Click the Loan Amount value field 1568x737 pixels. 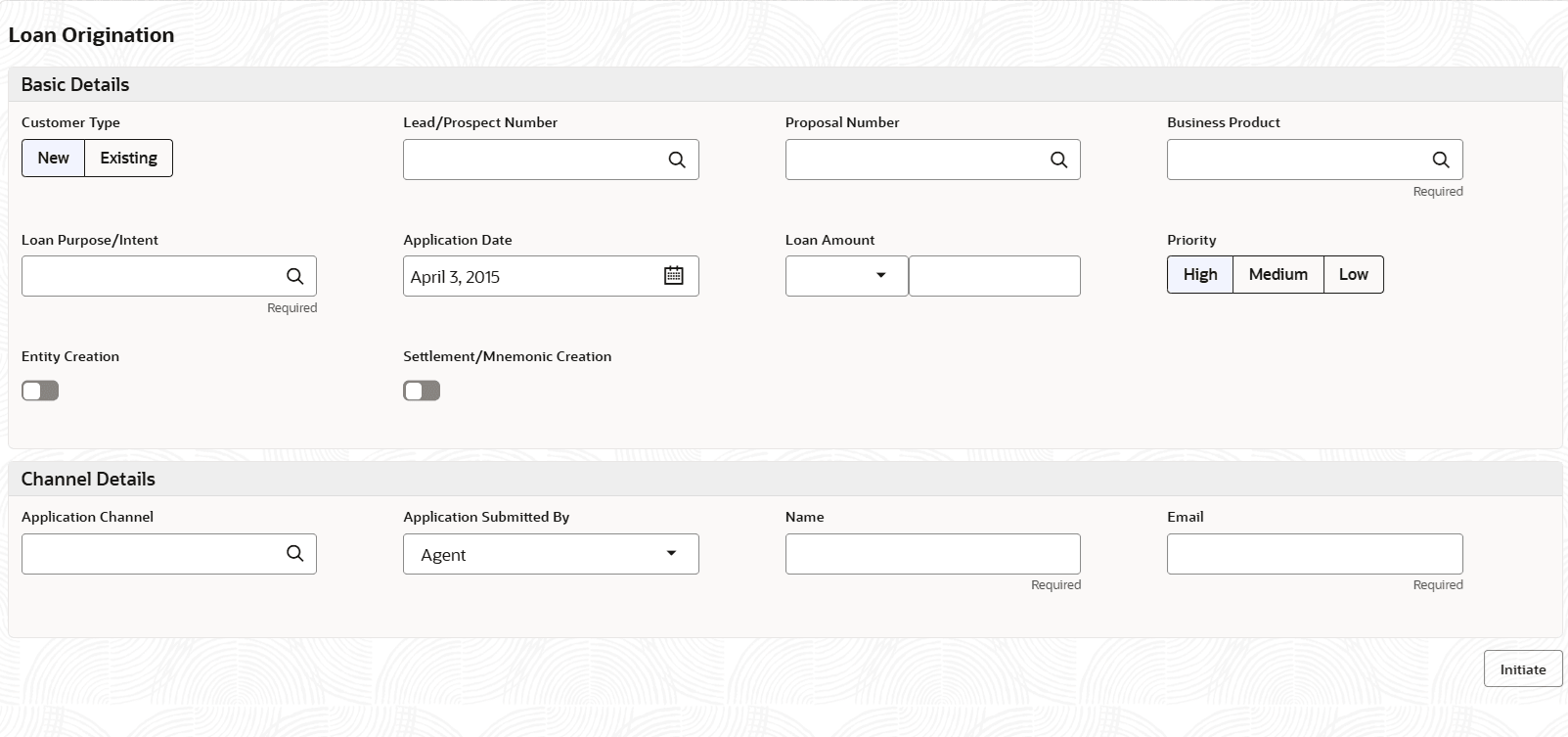pos(995,276)
